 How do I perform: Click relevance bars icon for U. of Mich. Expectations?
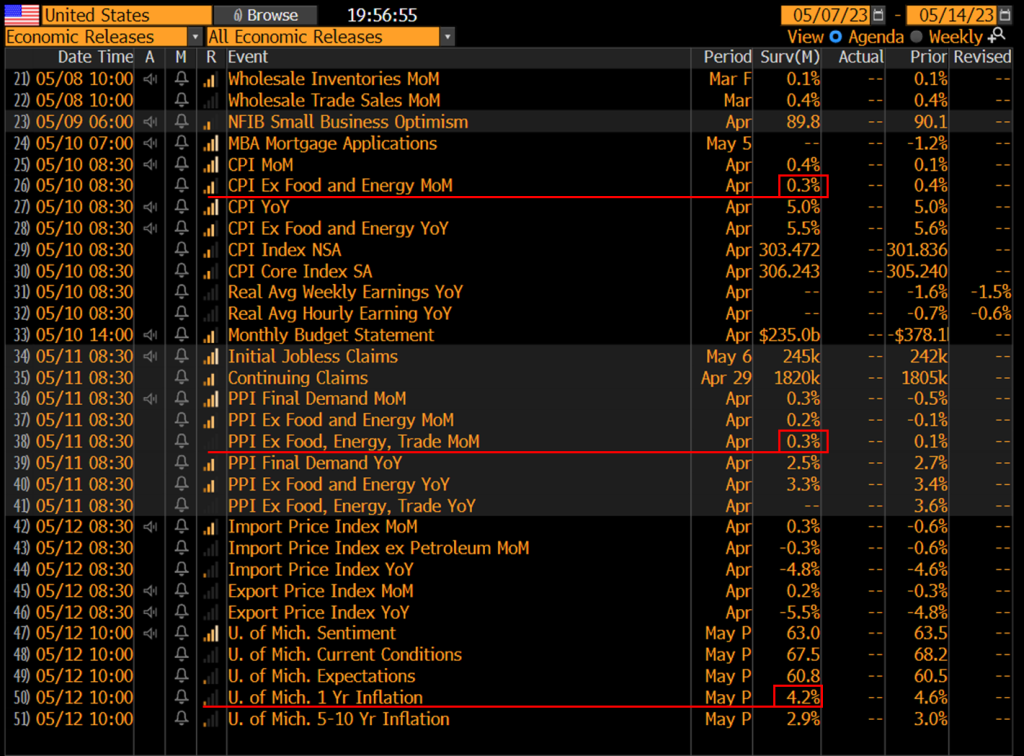pos(211,676)
